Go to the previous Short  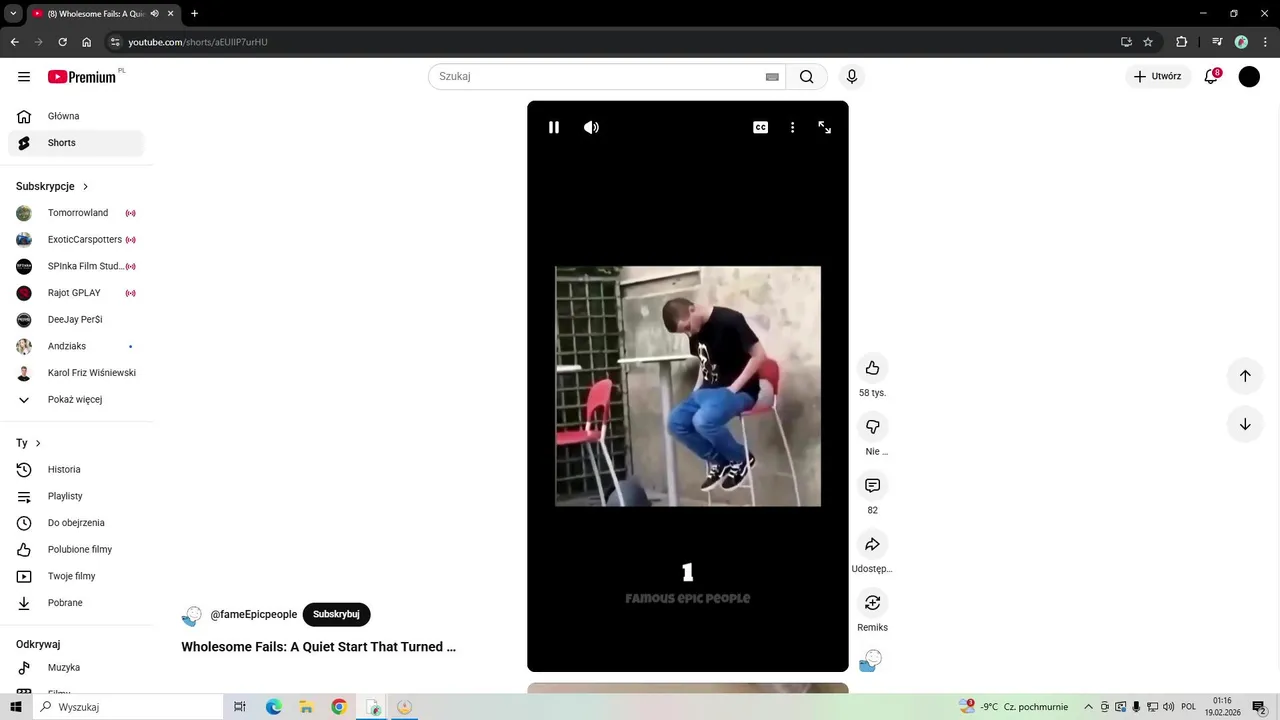[x=1245, y=376]
